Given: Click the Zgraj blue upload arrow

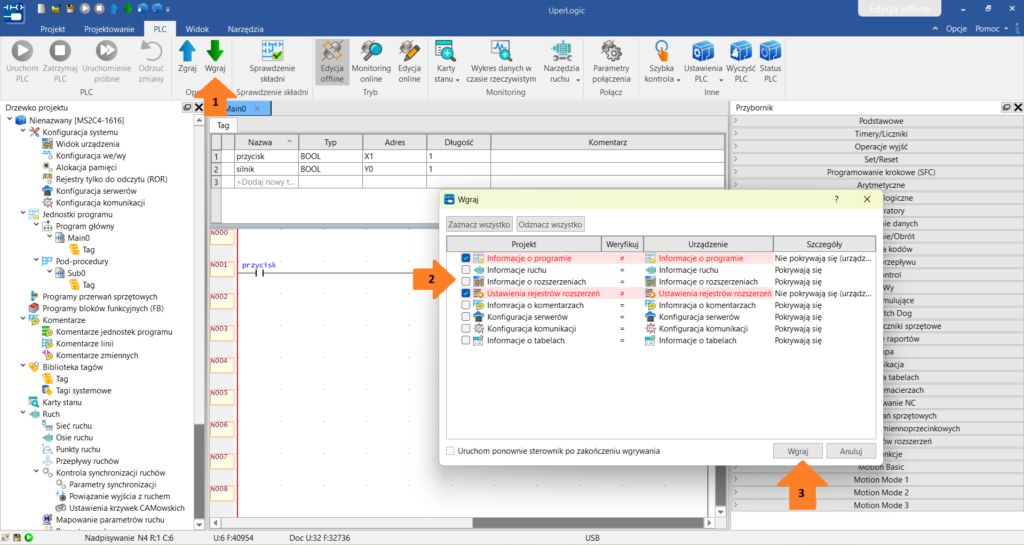Looking at the screenshot, I should 187,51.
